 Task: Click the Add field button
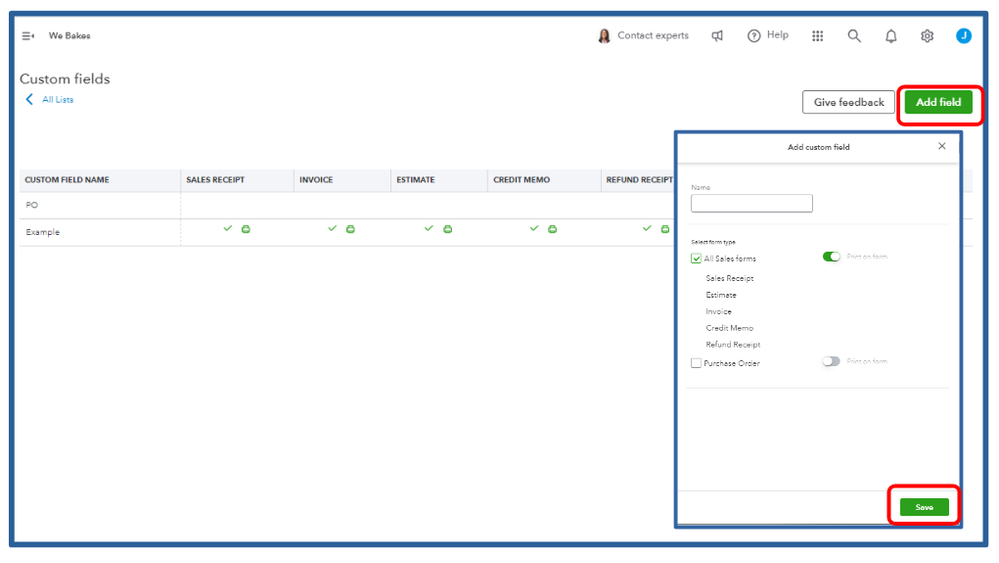(x=938, y=102)
